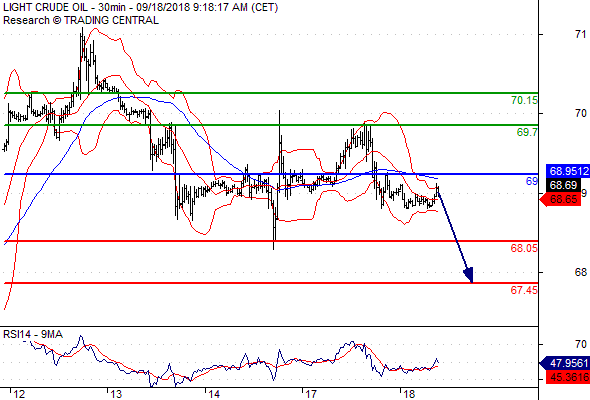
Task: Click the 69.7 green resistance label
Action: coord(527,132)
